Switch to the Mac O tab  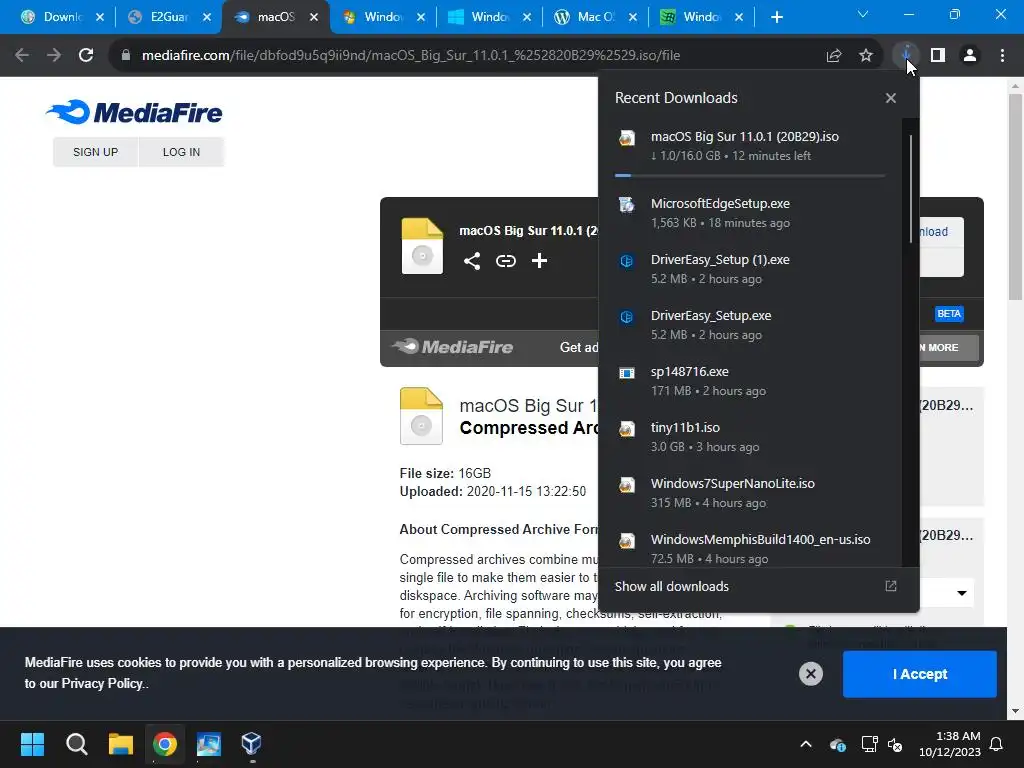(x=596, y=17)
